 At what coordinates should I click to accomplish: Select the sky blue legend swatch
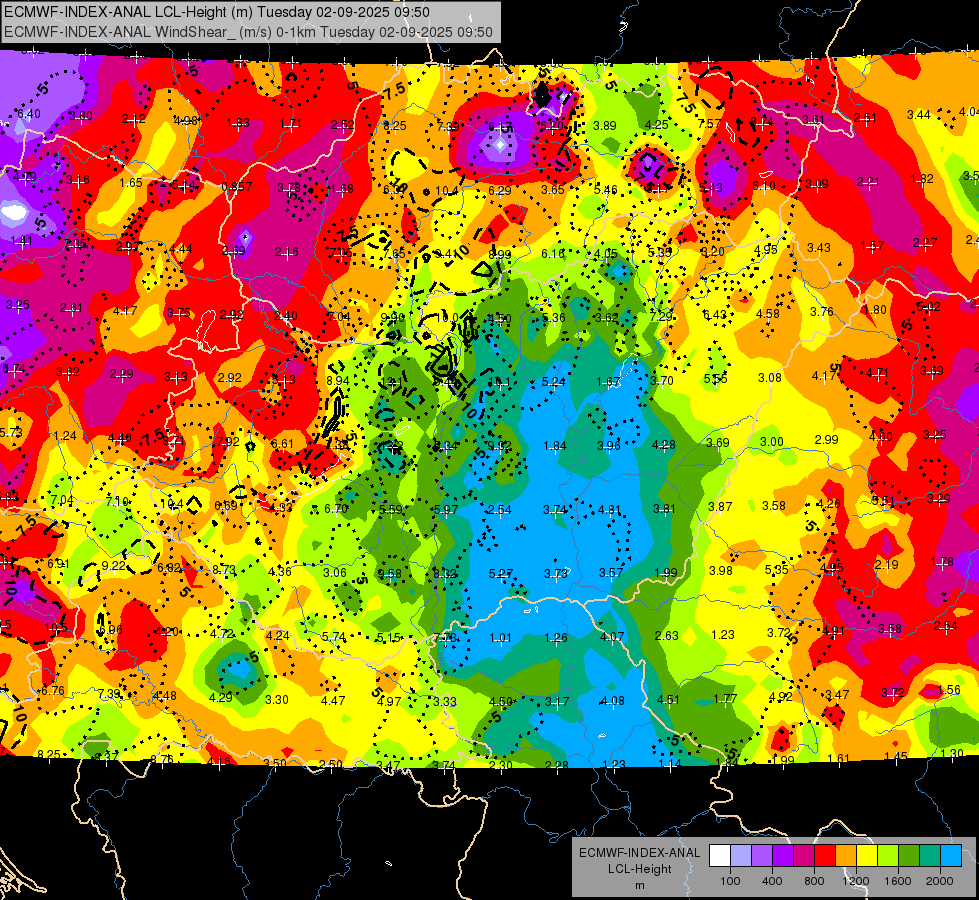tap(951, 856)
